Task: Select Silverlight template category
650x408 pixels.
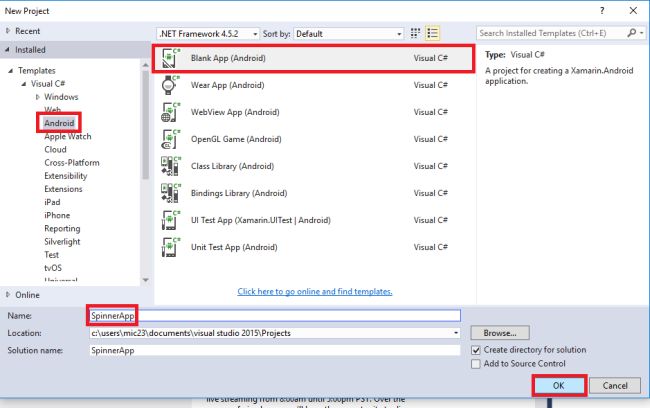Action: coord(62,242)
